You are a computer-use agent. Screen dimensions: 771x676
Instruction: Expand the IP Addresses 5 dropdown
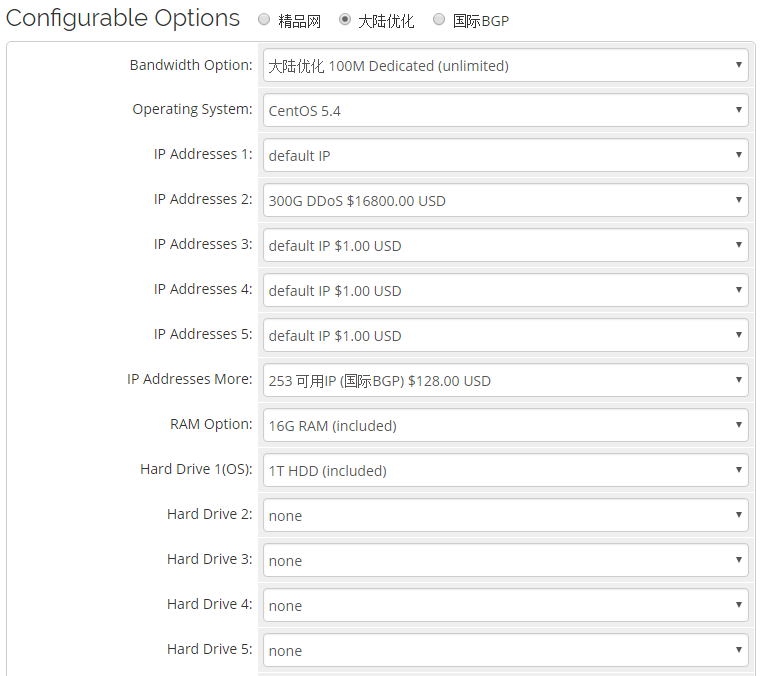pos(505,336)
